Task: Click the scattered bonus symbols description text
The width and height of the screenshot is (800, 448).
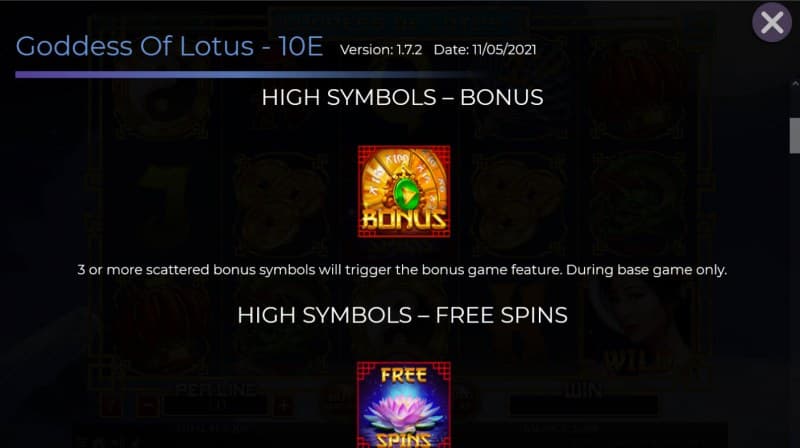Action: (x=402, y=270)
